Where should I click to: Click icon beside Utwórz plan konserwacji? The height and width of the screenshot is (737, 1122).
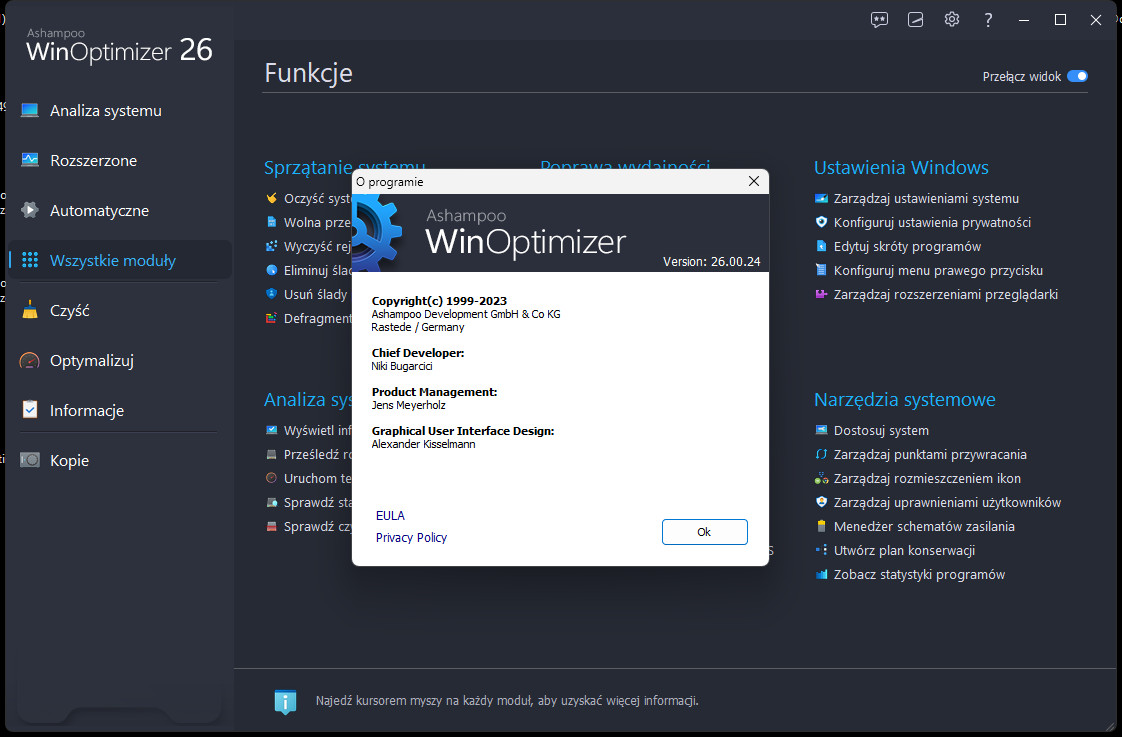pyautogui.click(x=821, y=550)
